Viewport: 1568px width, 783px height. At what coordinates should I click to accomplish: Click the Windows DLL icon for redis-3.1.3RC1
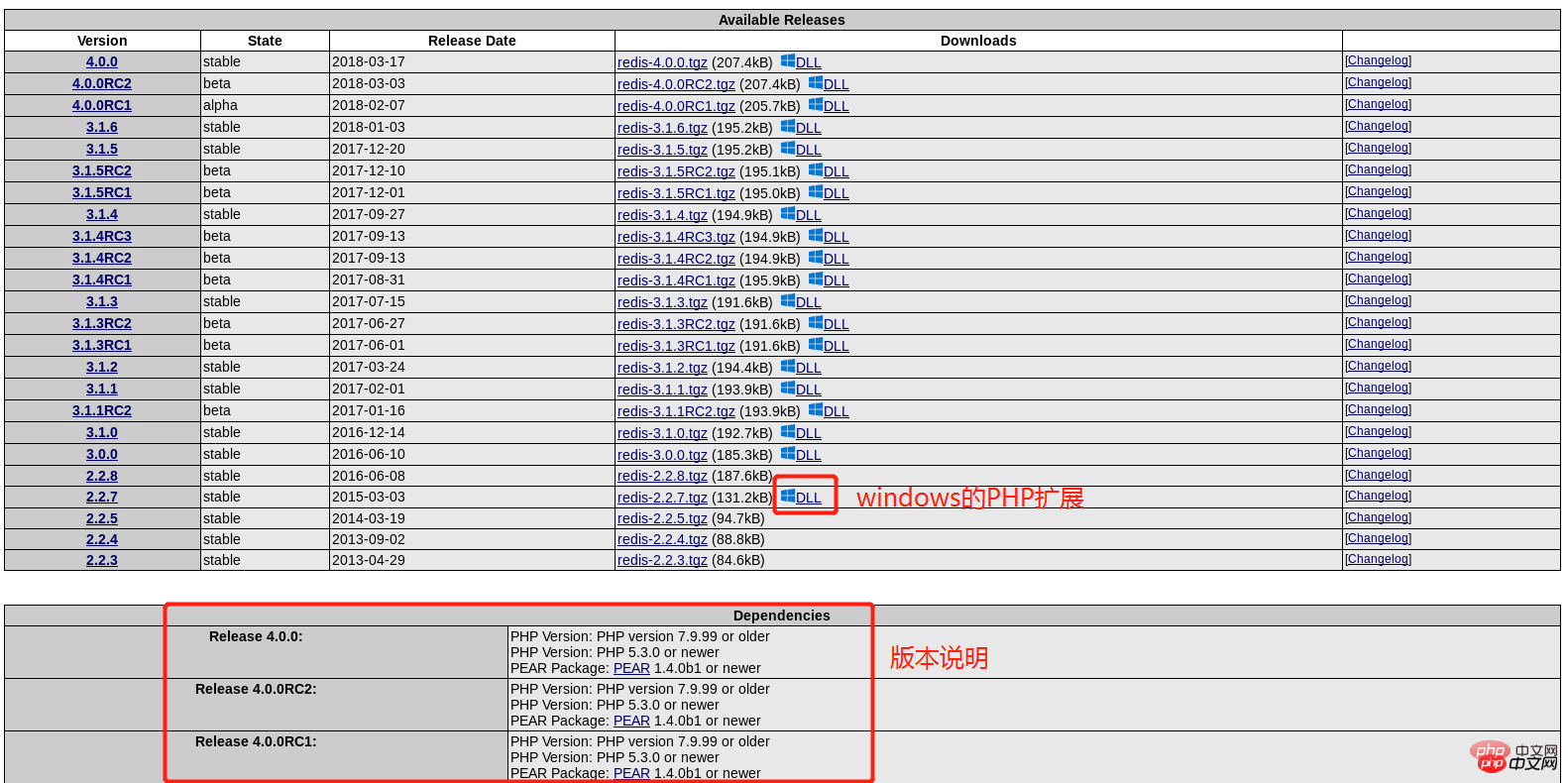click(816, 345)
